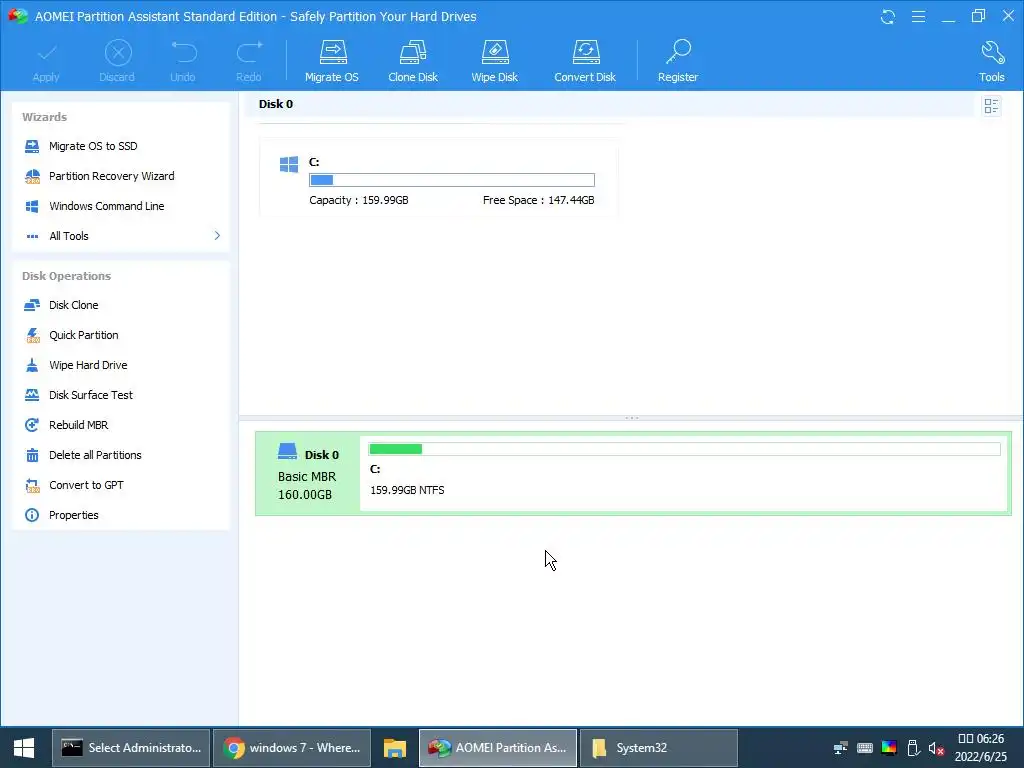This screenshot has height=768, width=1024.
Task: Click the colorful display tray icon
Action: tap(889, 748)
